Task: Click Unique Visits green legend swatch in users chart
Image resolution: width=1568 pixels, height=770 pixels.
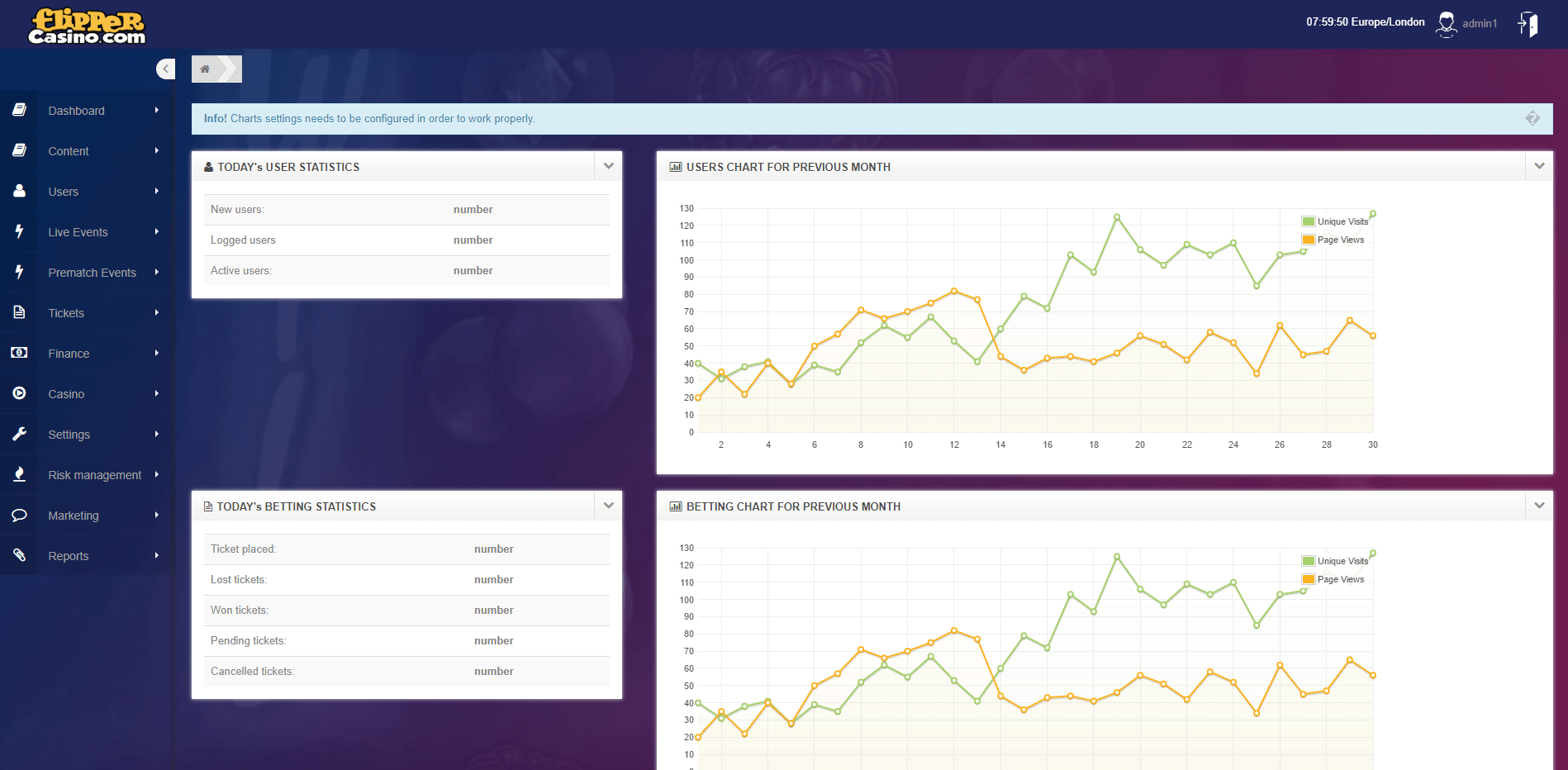Action: point(1309,221)
